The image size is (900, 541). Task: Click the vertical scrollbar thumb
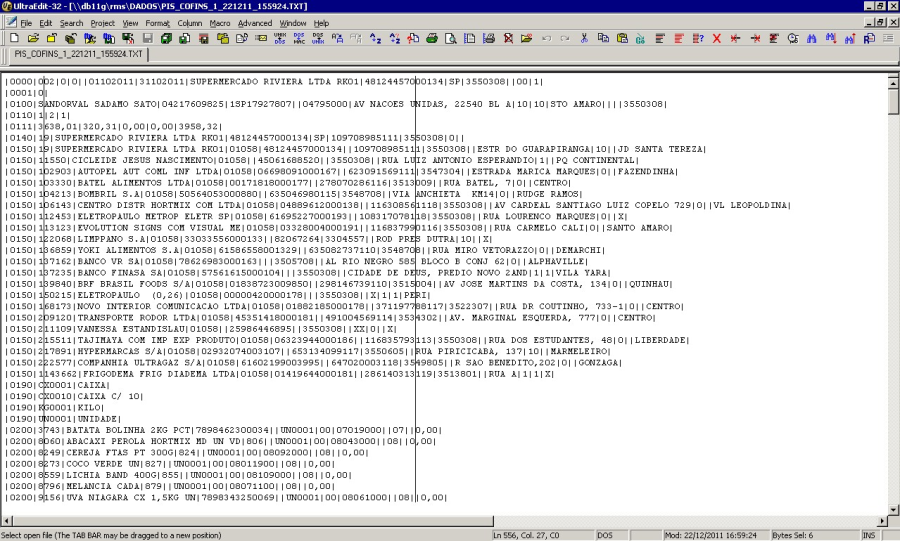click(x=893, y=102)
